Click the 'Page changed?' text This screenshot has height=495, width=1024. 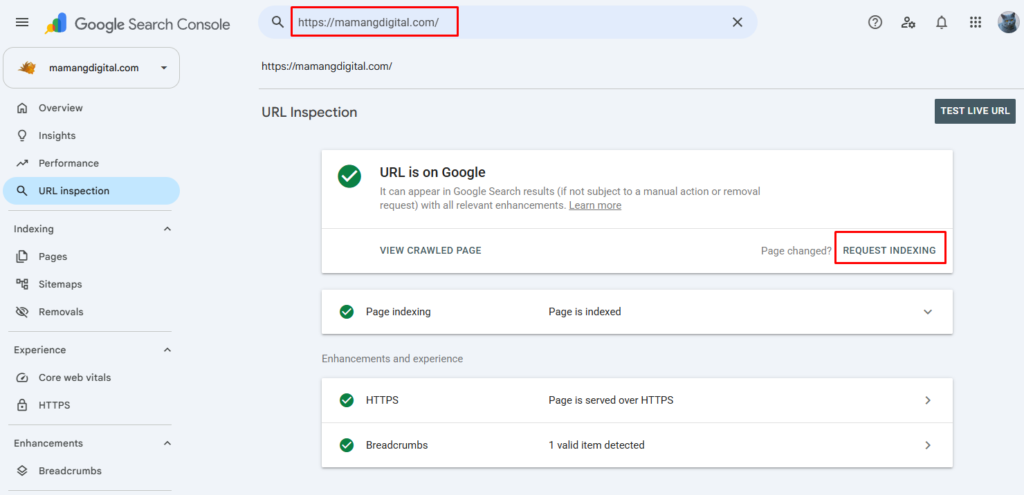point(796,251)
